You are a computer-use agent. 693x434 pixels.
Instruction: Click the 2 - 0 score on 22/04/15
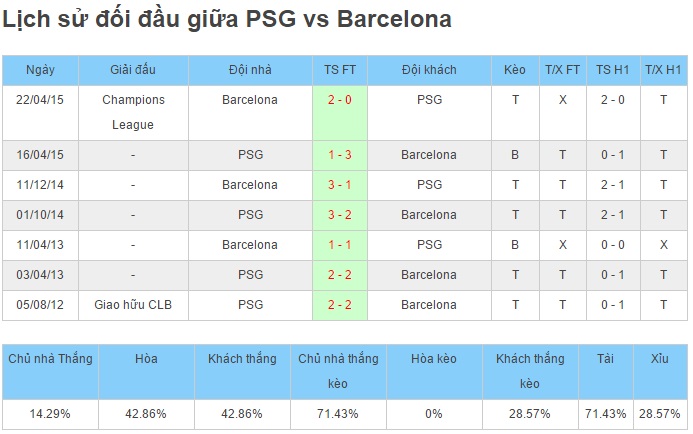point(339,100)
